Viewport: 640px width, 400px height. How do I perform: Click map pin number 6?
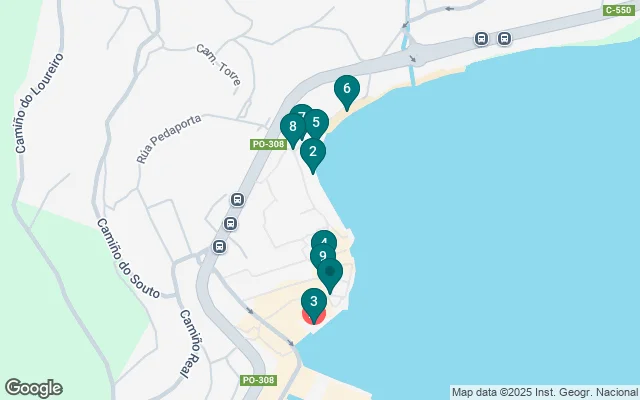point(347,89)
